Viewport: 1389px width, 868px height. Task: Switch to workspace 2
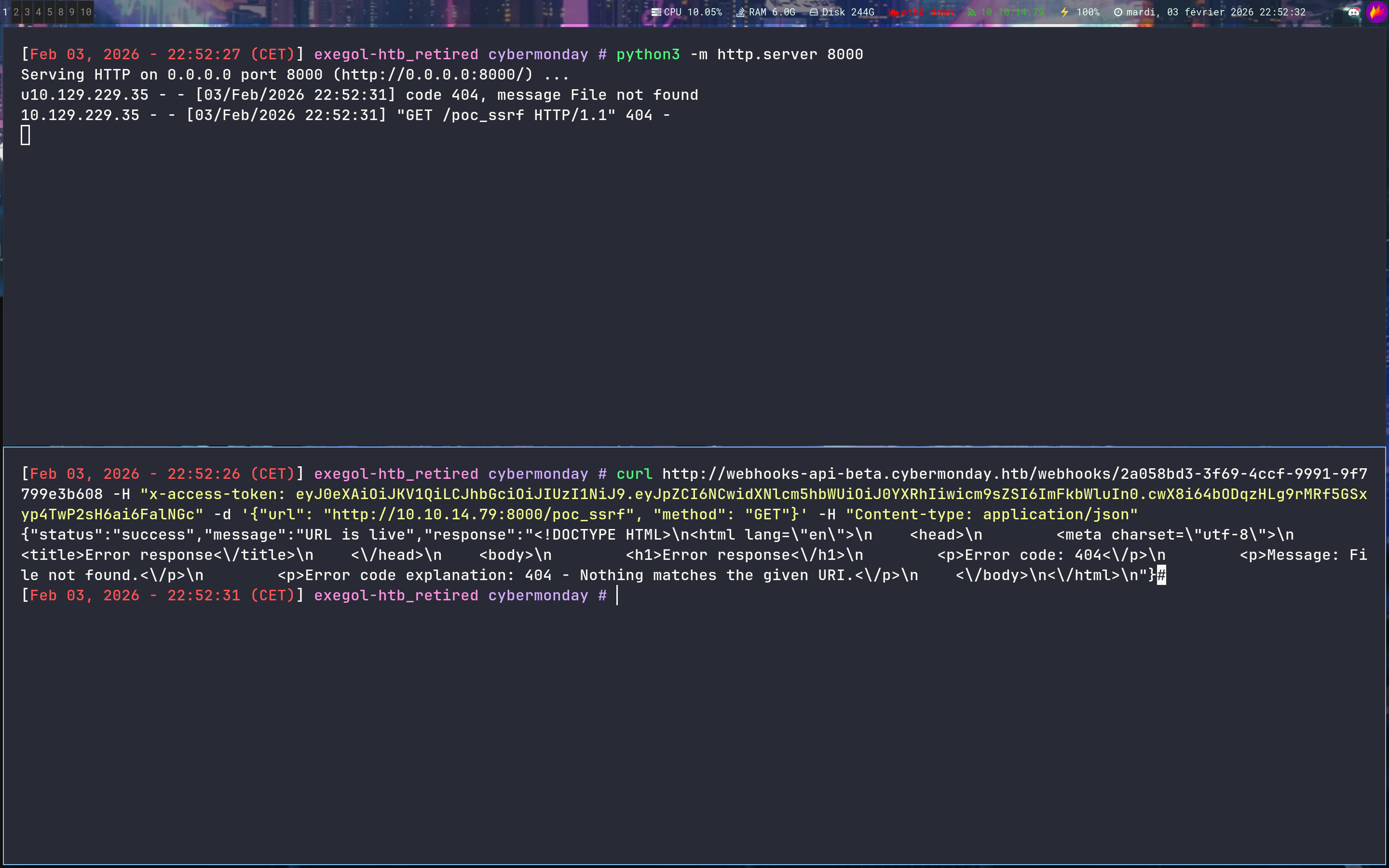tap(16, 12)
